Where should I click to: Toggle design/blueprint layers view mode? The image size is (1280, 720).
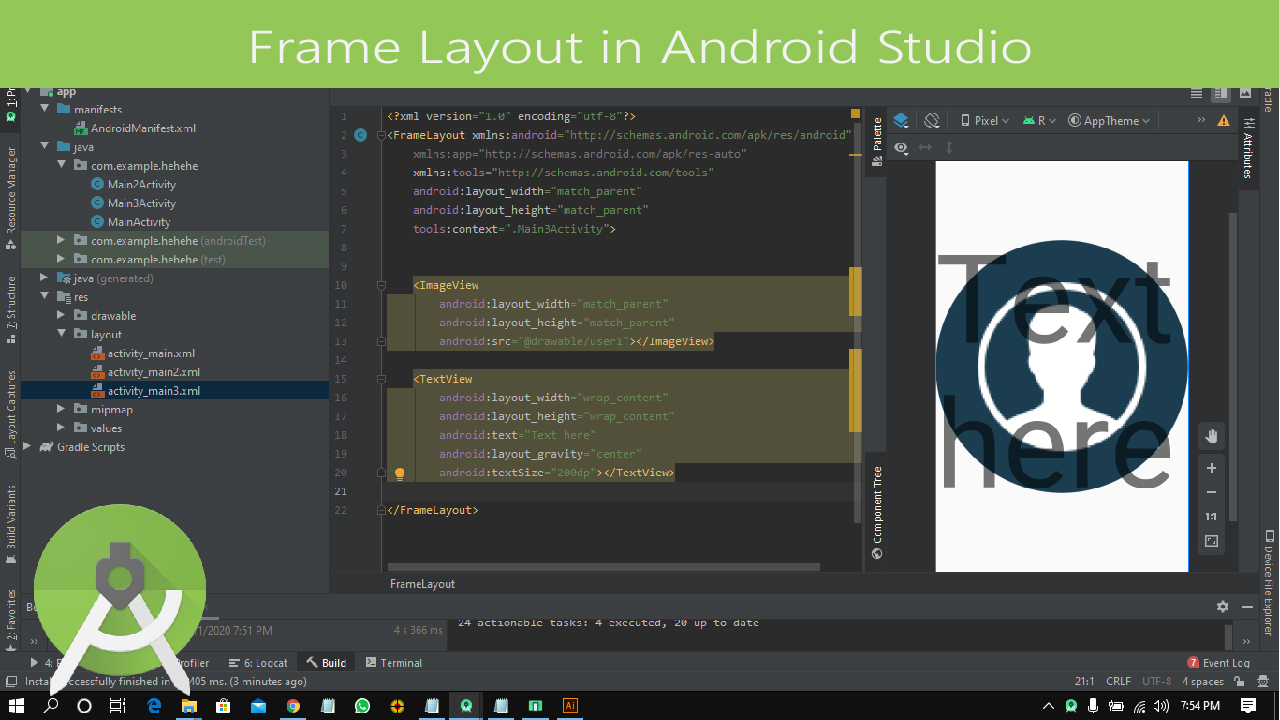point(899,119)
